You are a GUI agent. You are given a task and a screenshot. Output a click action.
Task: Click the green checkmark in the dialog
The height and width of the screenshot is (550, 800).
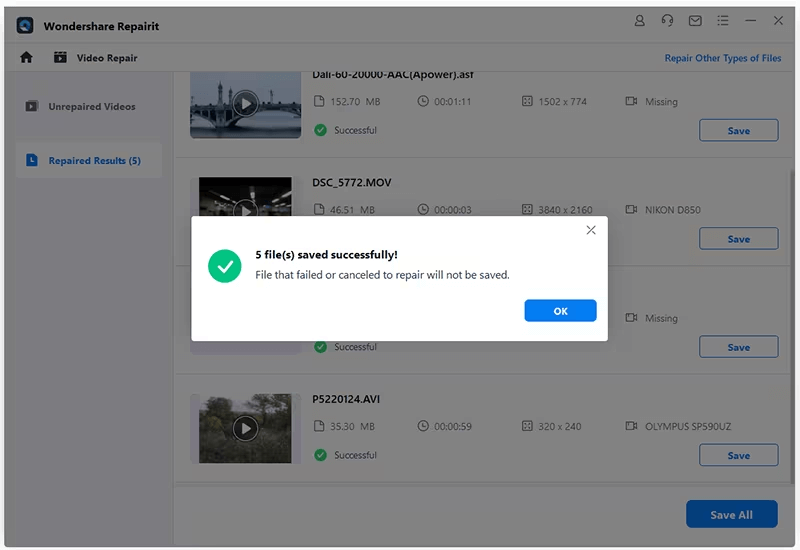(x=225, y=265)
